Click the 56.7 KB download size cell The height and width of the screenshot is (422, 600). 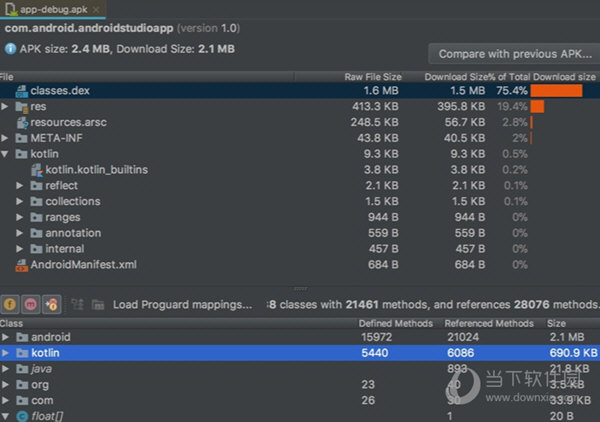point(465,122)
